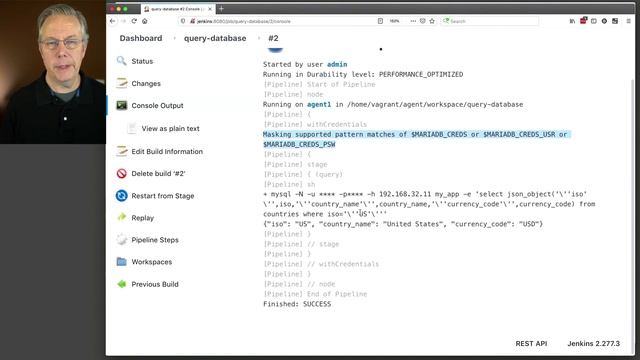Close the query-database #2 Console tab

tap(210, 9)
